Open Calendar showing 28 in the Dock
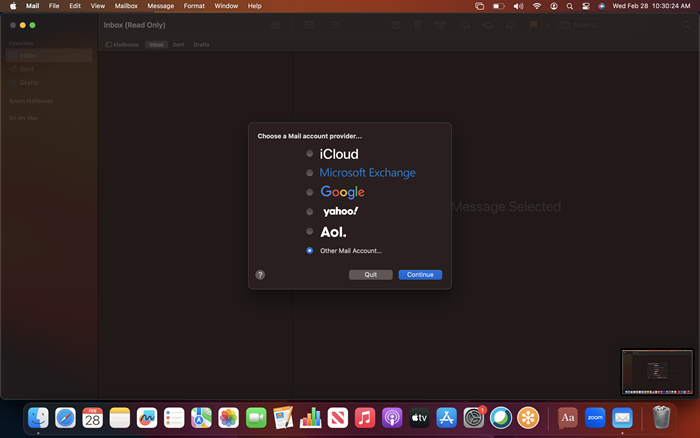 93,418
